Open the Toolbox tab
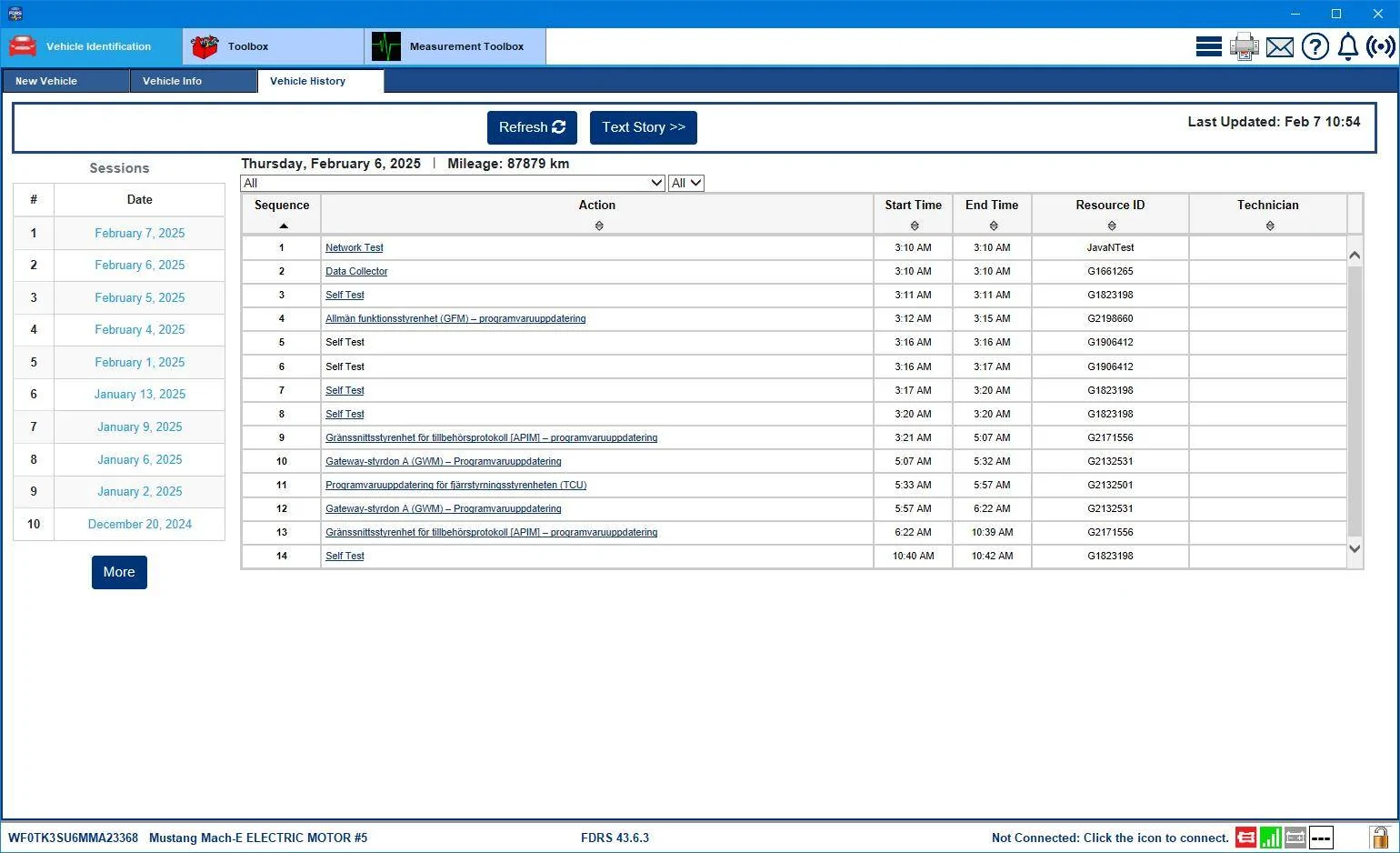Viewport: 1400px width, 853px height. tap(273, 46)
